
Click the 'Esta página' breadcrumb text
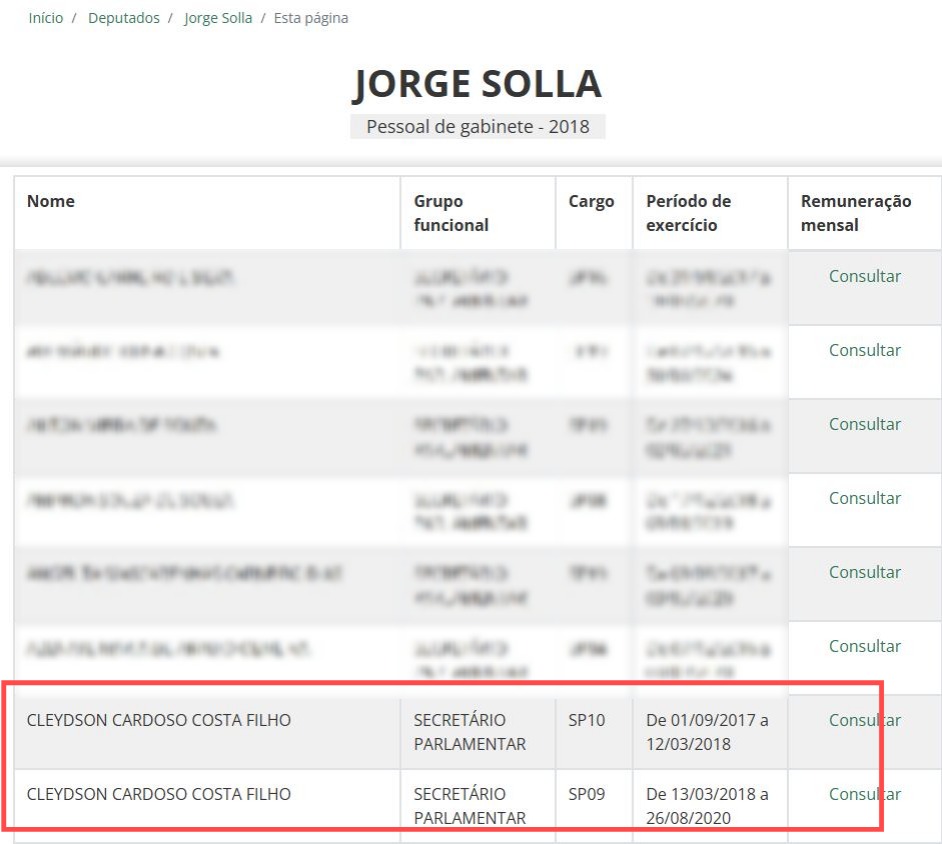click(311, 18)
